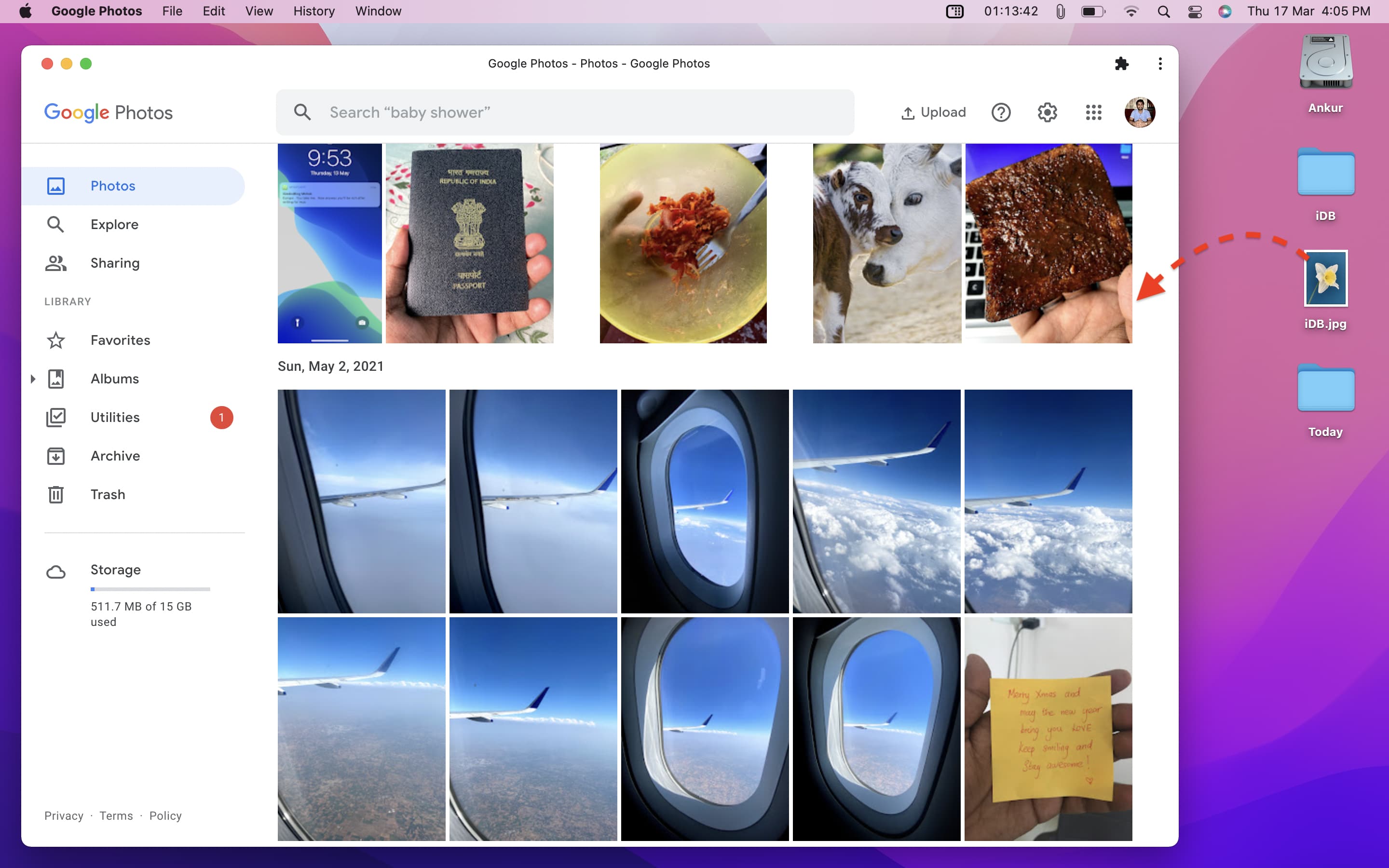Screen dimensions: 1389x868
Task: Open the Edit menu
Action: (x=214, y=11)
